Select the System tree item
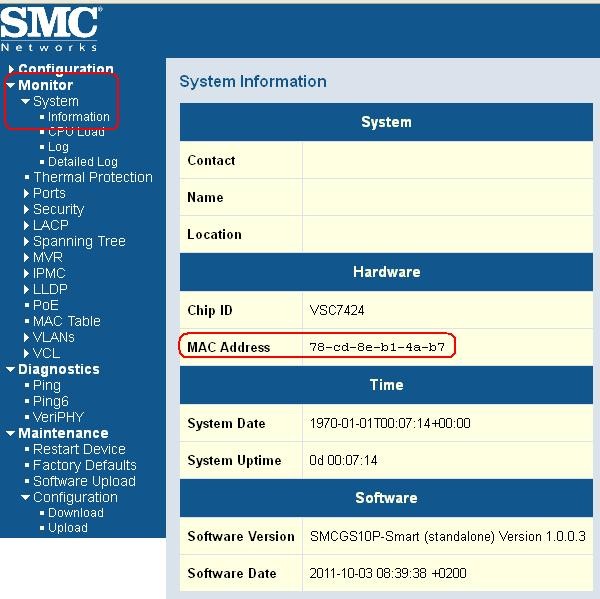Screen dimensions: 600x599 click(x=56, y=101)
